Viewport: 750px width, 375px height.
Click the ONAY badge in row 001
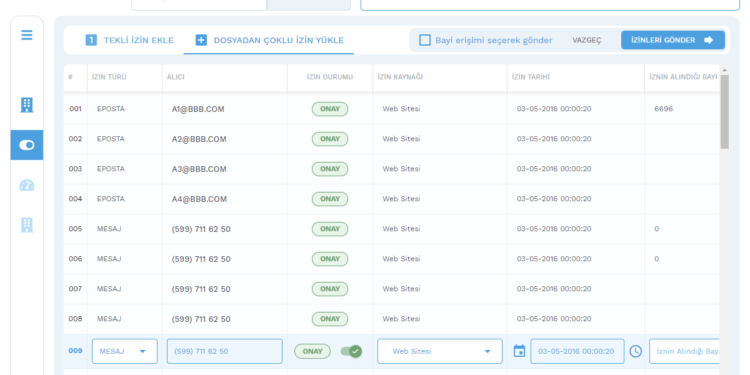(330, 109)
